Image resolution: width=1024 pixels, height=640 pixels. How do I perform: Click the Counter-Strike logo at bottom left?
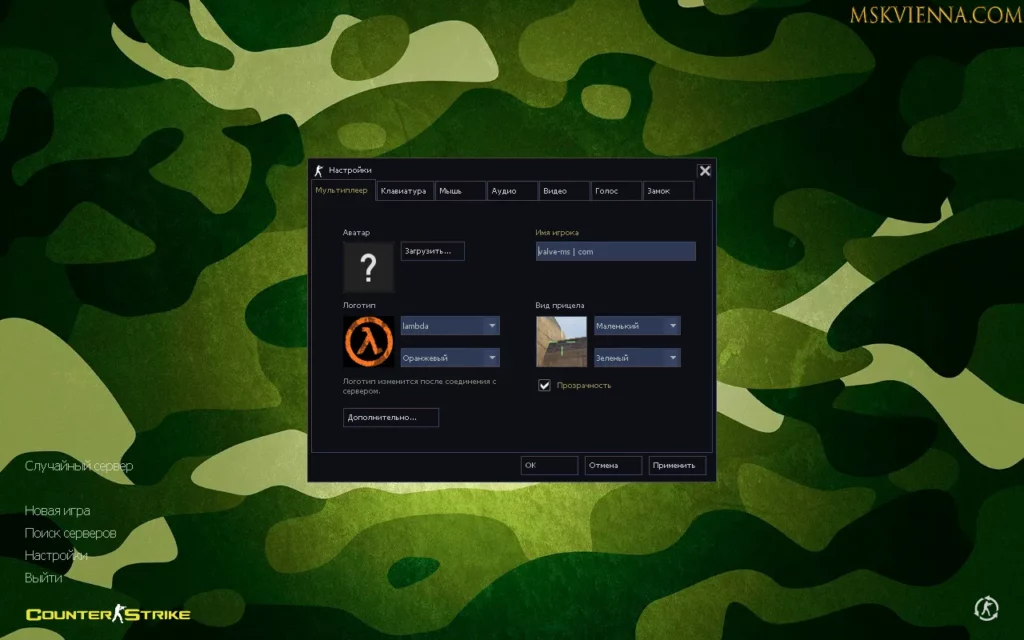(x=108, y=614)
